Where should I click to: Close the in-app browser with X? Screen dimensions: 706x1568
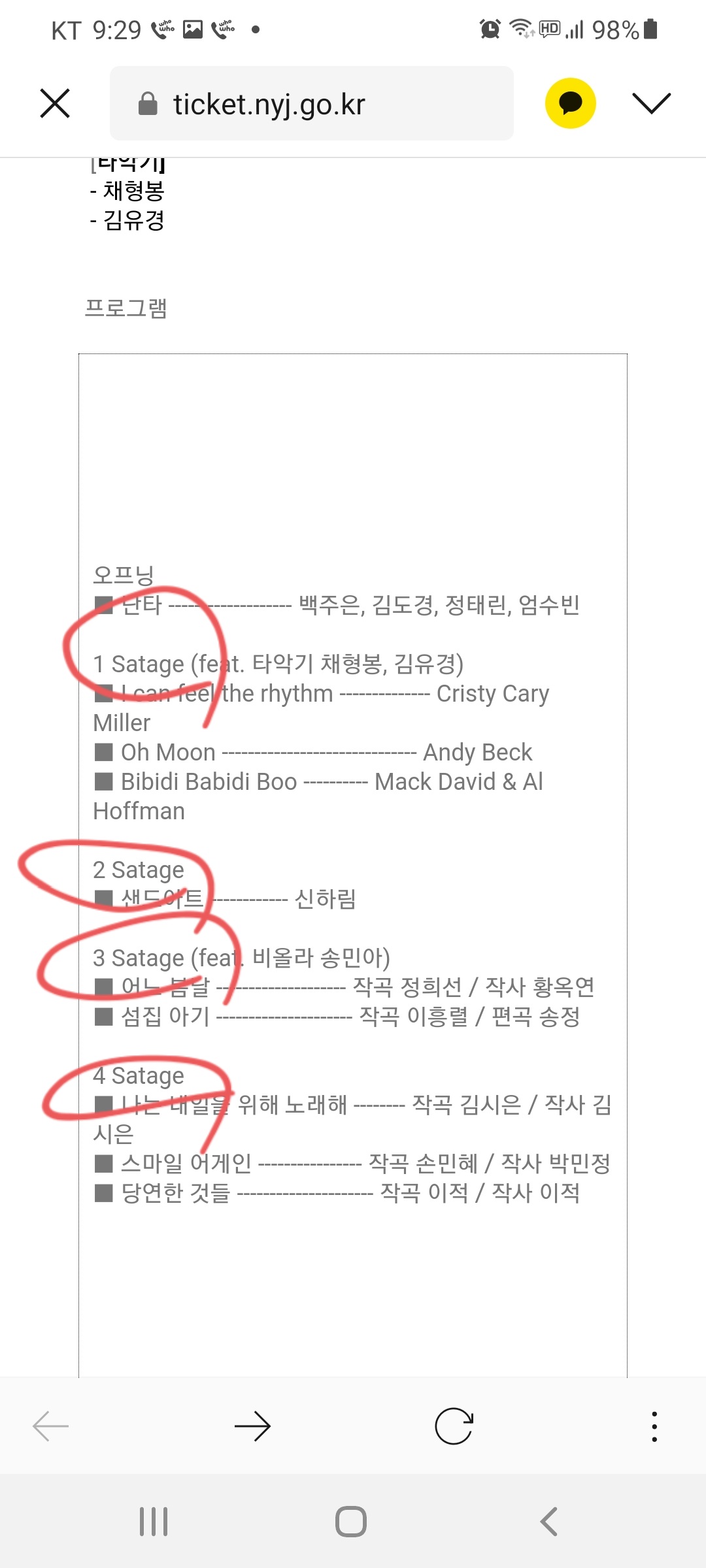[55, 103]
